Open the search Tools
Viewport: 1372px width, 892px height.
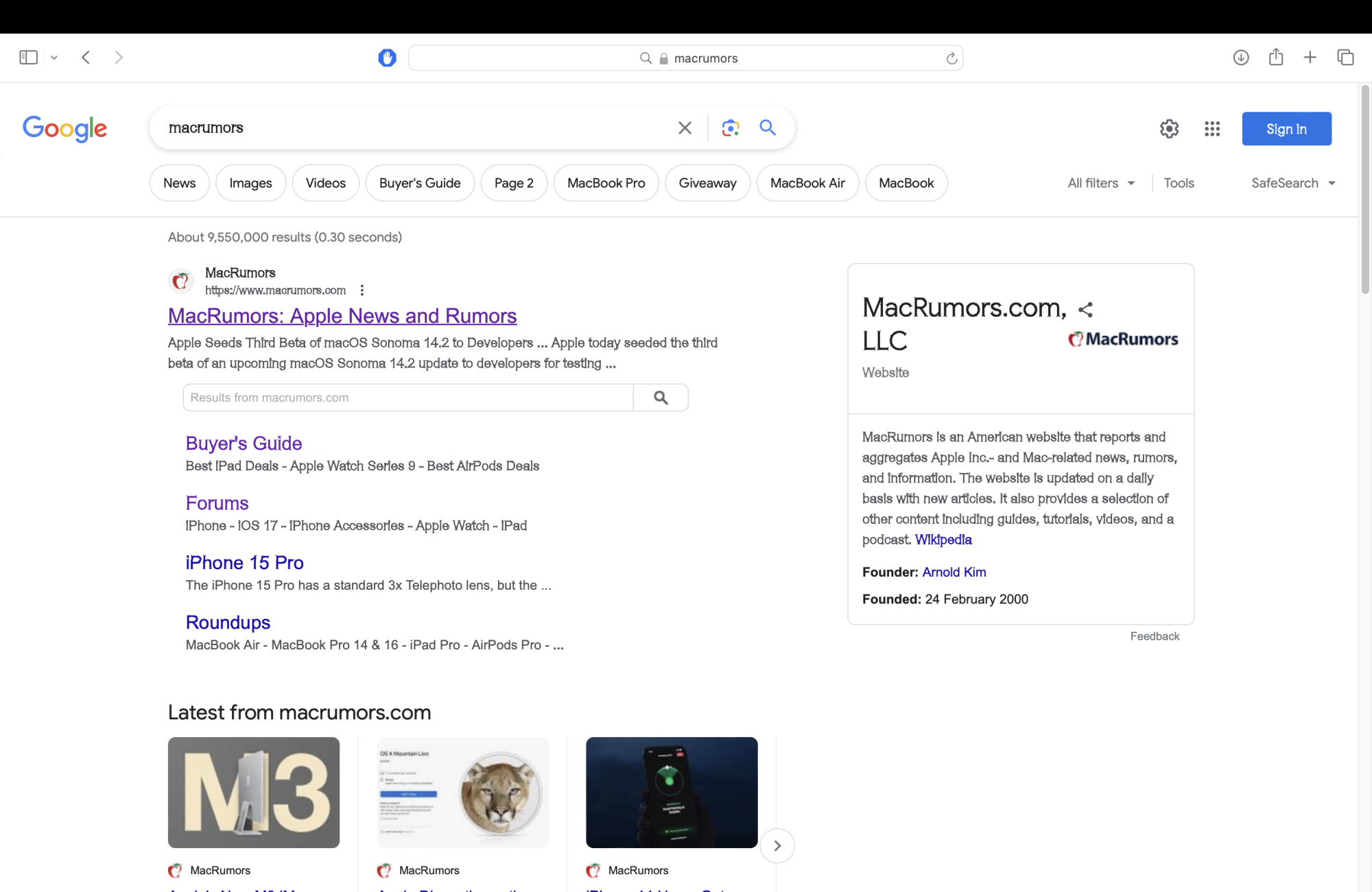tap(1179, 183)
